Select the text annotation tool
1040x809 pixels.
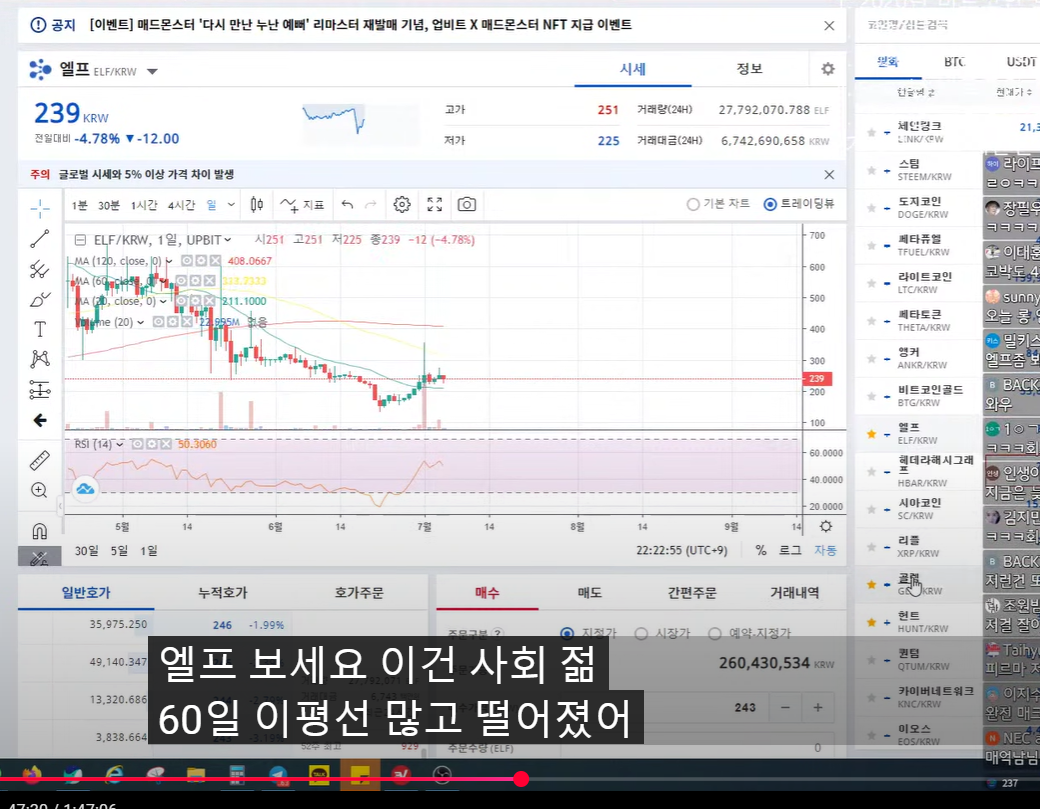pos(40,329)
